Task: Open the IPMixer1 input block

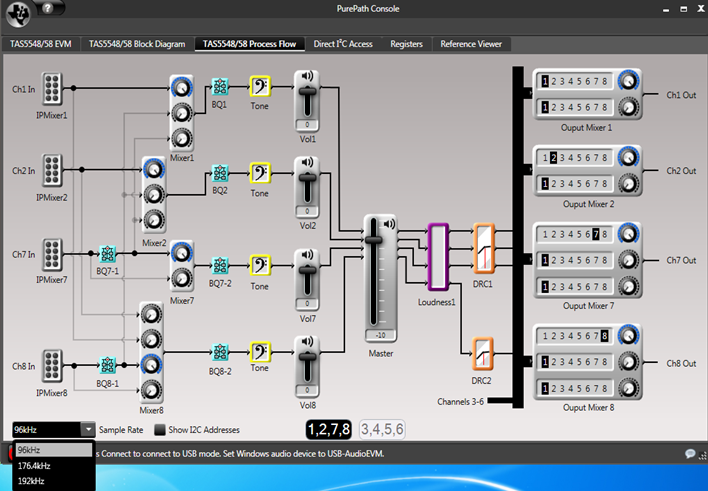Action: [x=52, y=89]
